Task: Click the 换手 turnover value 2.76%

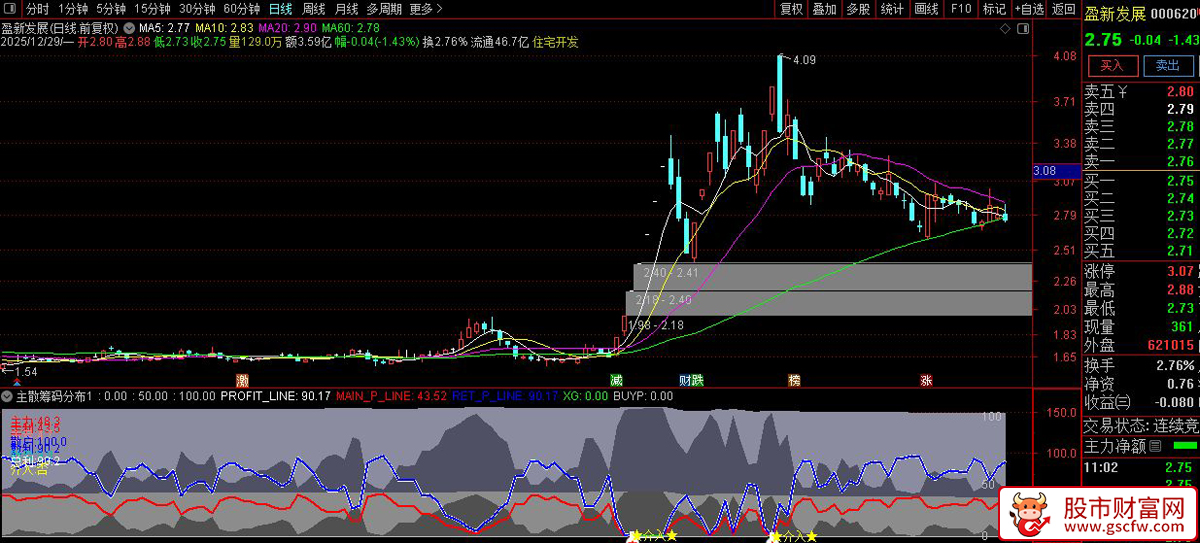Action: point(1174,364)
